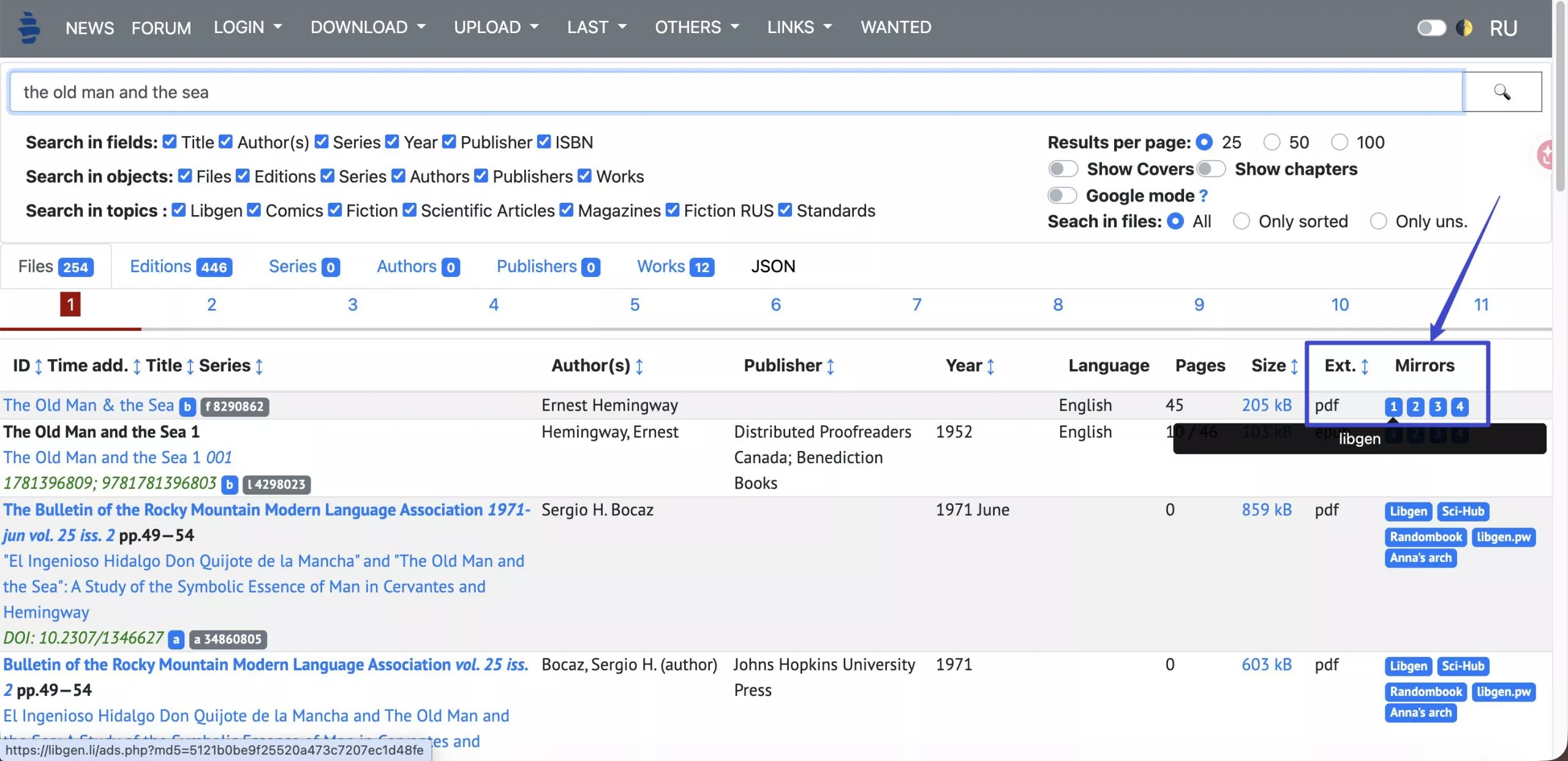Viewport: 1568px width, 761px height.
Task: Open the DOWNLOAD dropdown menu
Action: point(361,27)
